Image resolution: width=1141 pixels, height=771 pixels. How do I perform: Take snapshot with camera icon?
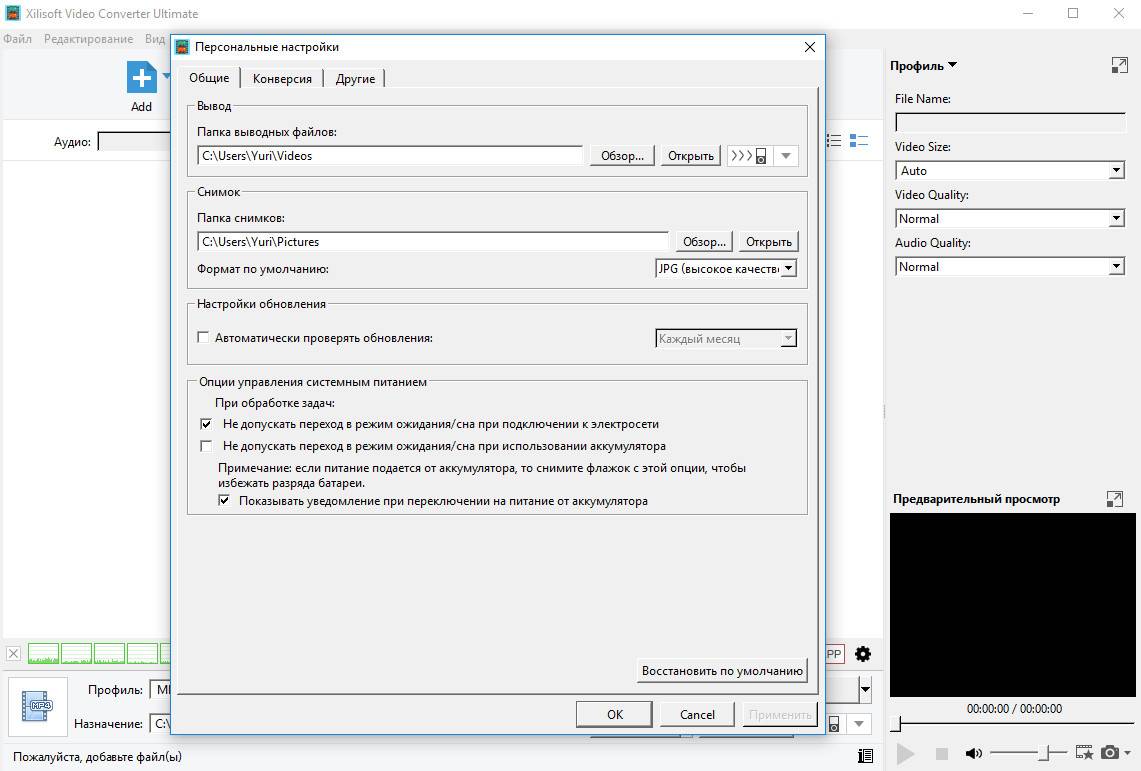[x=1110, y=753]
